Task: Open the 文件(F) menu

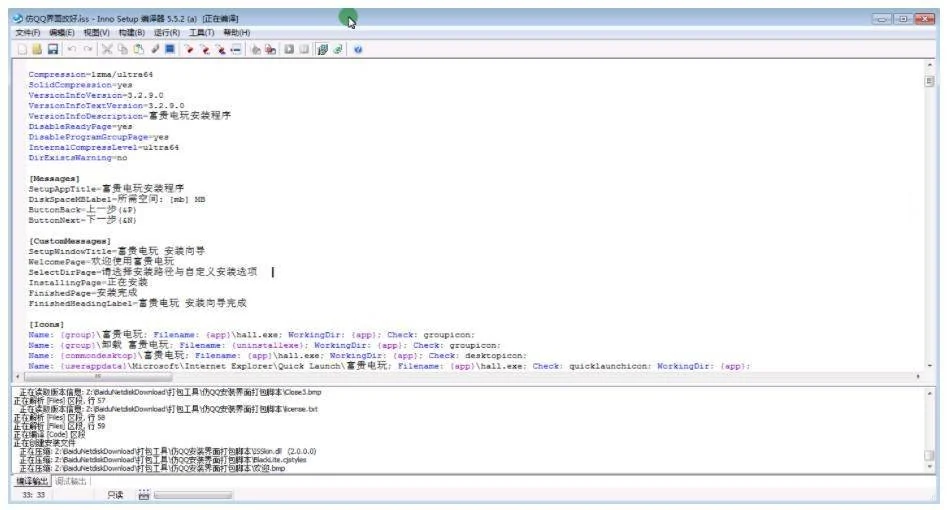Action: (x=27, y=33)
